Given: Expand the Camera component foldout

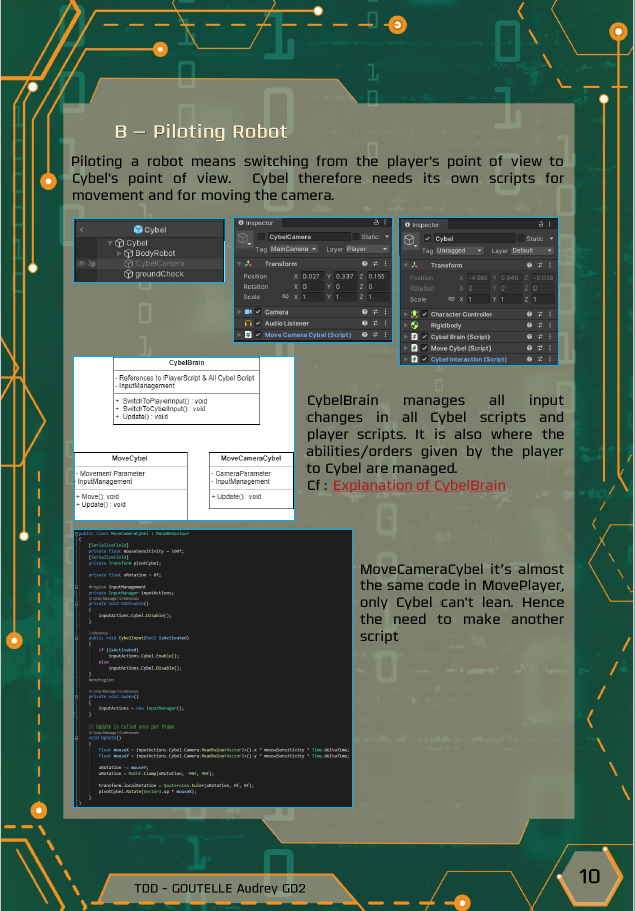Looking at the screenshot, I should (x=239, y=312).
